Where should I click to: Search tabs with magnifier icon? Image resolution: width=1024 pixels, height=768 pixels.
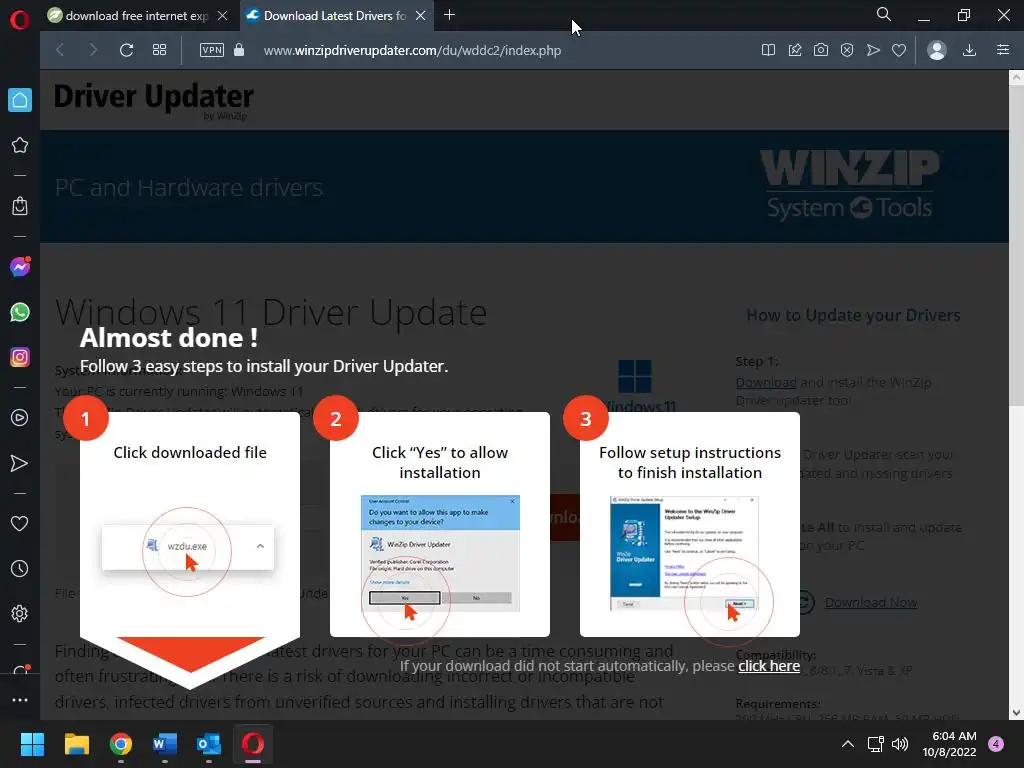point(884,14)
